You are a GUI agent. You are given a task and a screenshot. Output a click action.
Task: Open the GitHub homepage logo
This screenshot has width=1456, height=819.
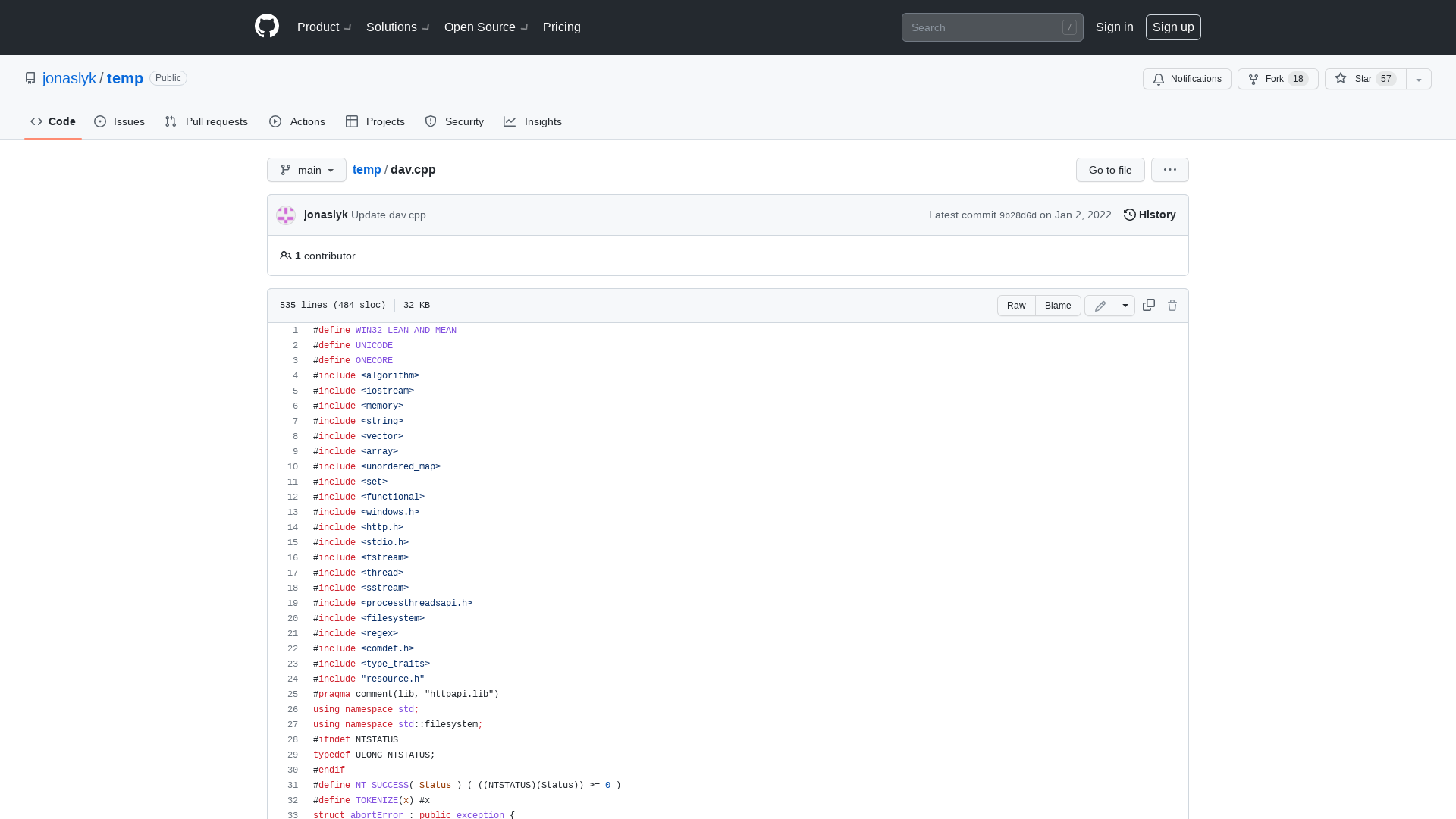267,27
